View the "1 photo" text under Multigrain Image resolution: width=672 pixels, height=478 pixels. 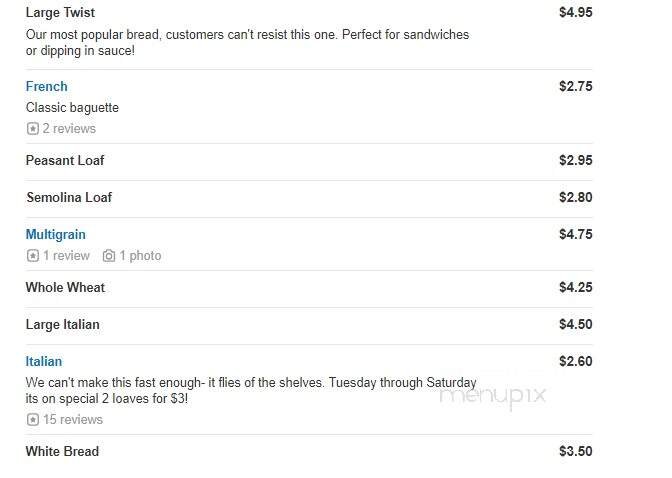tap(140, 256)
